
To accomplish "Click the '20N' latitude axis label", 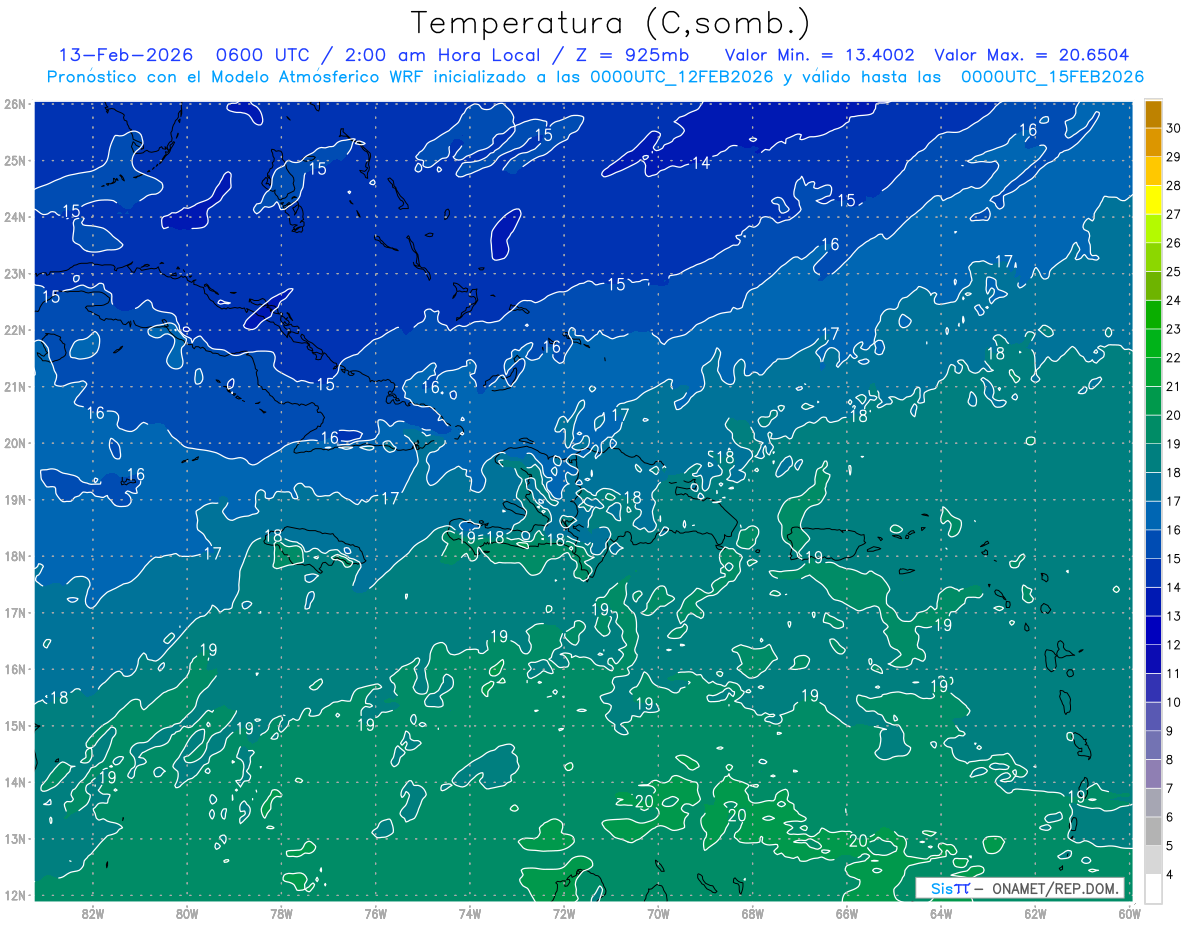I will click(15, 443).
